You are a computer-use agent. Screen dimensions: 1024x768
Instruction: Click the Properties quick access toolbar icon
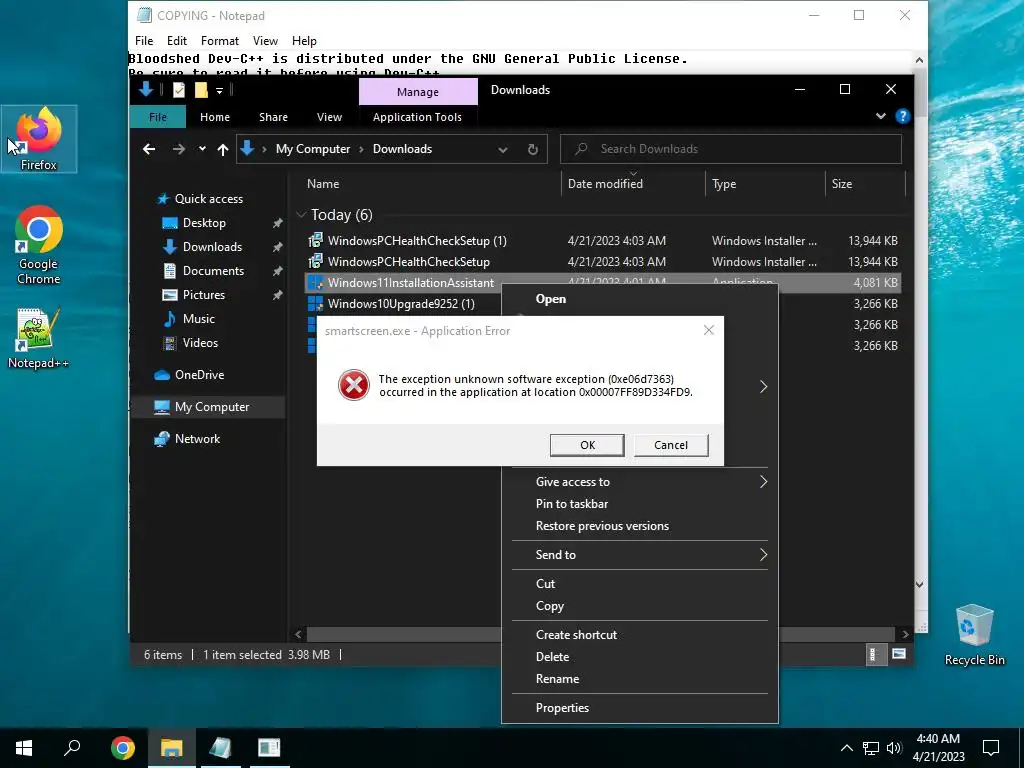tap(178, 90)
